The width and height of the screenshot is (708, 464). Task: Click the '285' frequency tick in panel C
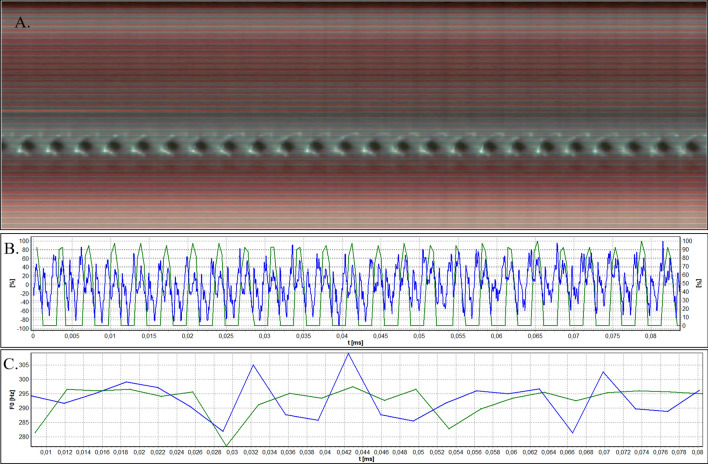click(x=24, y=423)
